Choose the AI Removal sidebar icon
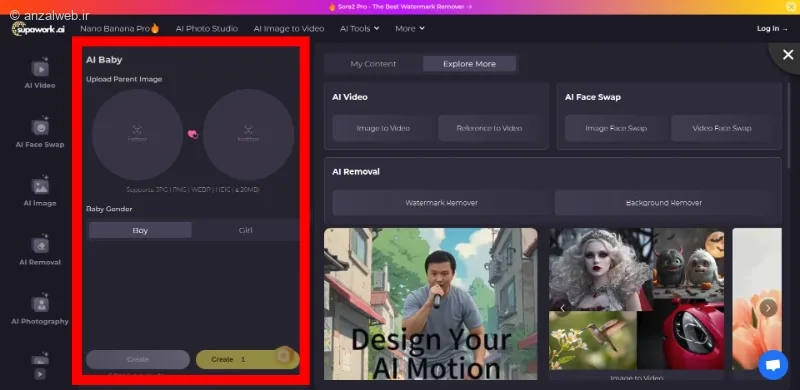Image resolution: width=800 pixels, height=390 pixels. coord(40,251)
